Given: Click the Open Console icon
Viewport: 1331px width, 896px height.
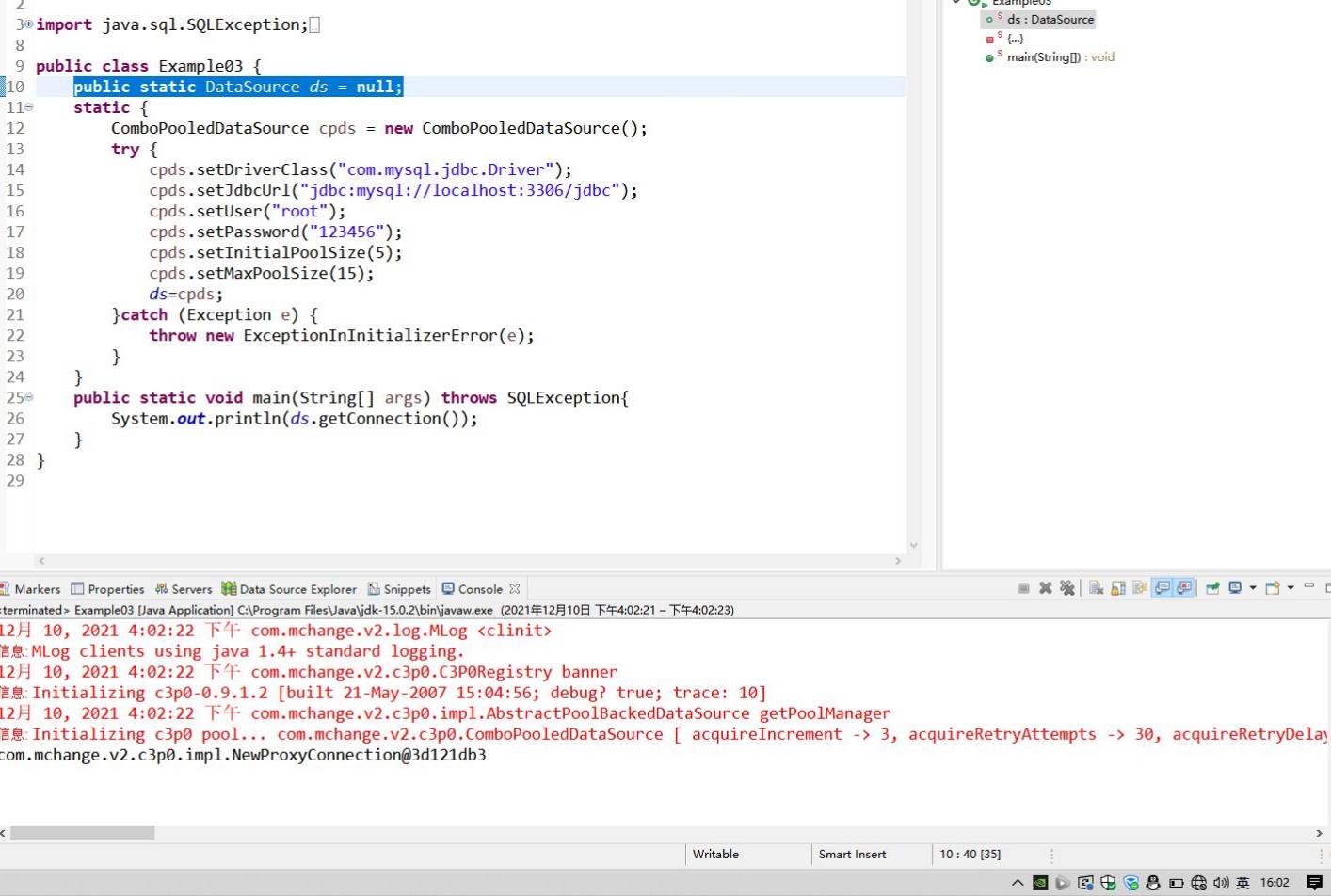Looking at the screenshot, I should 1273,588.
